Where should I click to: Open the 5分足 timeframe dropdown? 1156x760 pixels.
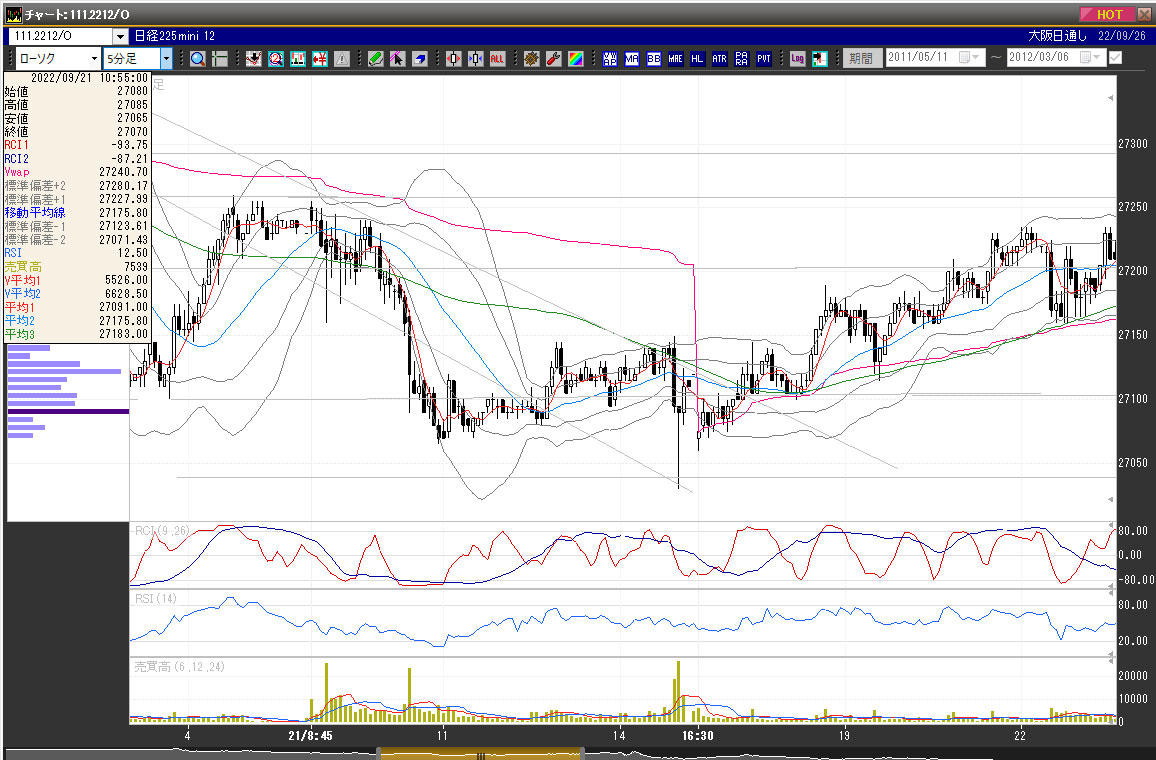(166, 59)
